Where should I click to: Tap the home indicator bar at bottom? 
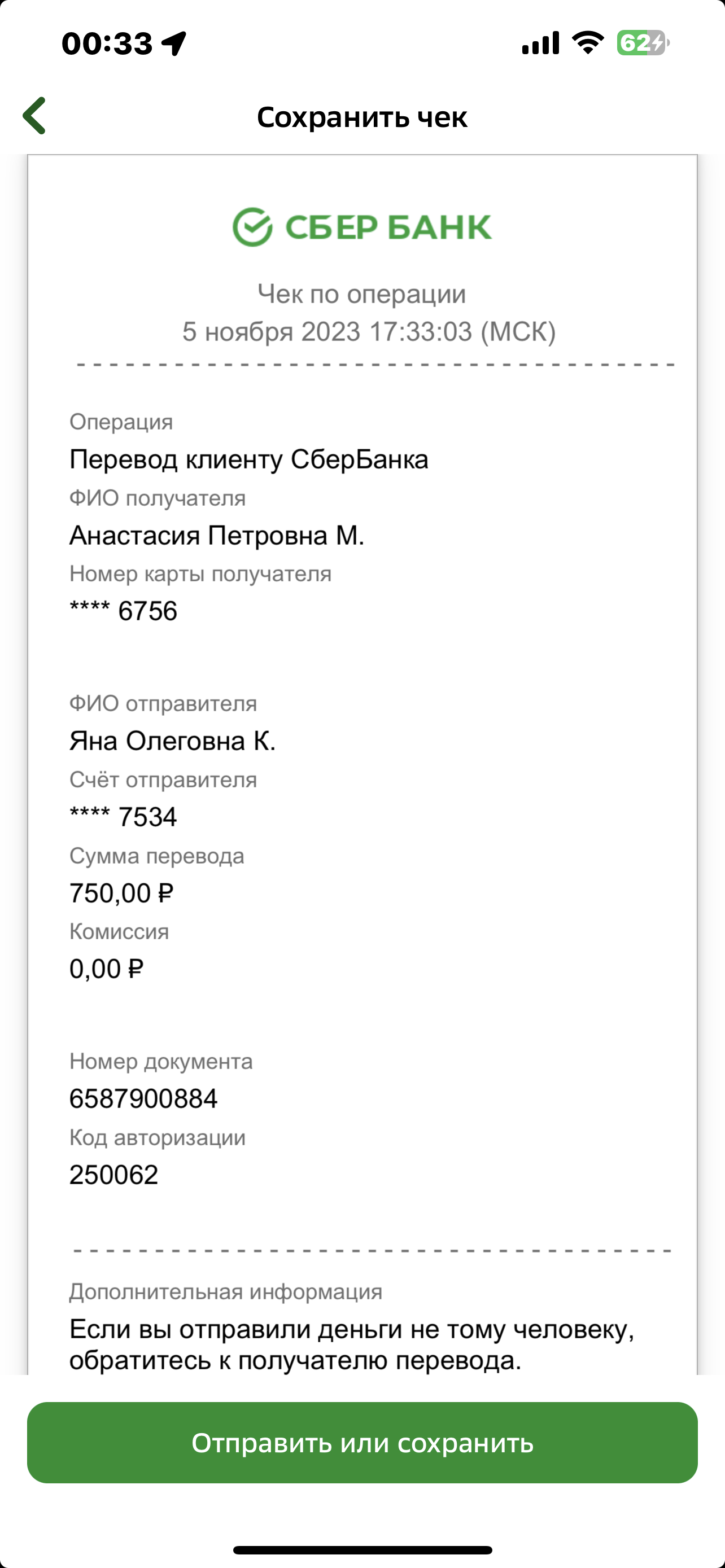(362, 1550)
